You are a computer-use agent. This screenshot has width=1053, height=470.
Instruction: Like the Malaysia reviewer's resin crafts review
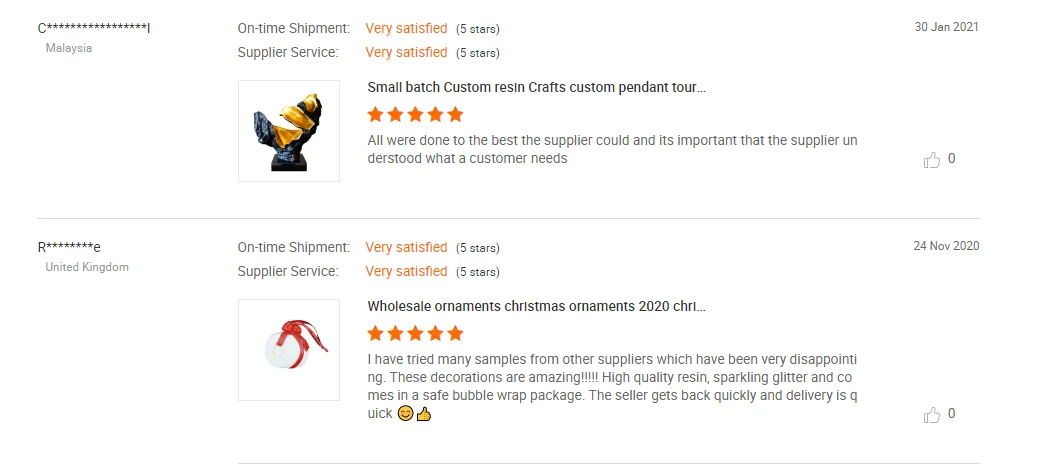[932, 159]
